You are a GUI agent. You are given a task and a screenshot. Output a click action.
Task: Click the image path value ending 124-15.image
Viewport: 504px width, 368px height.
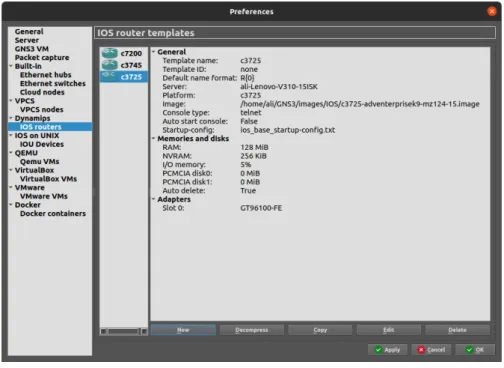[360, 104]
